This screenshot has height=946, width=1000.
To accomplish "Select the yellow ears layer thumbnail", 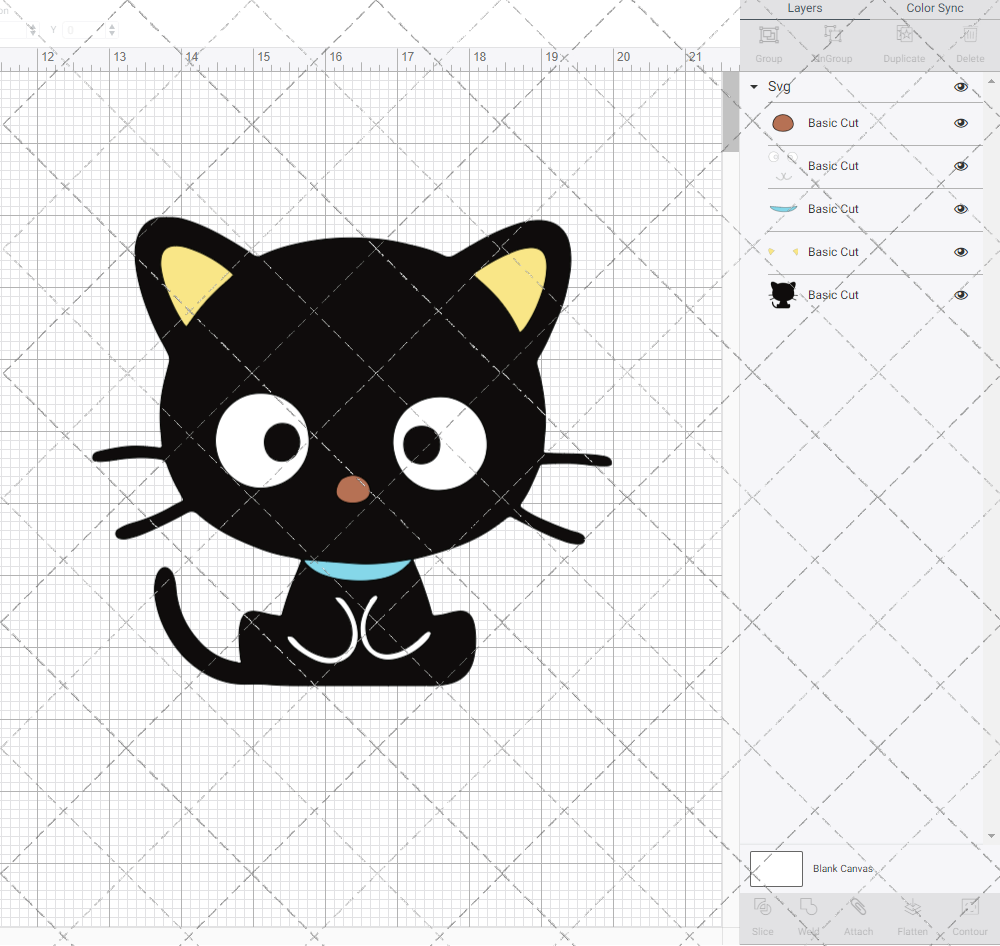I will (783, 252).
